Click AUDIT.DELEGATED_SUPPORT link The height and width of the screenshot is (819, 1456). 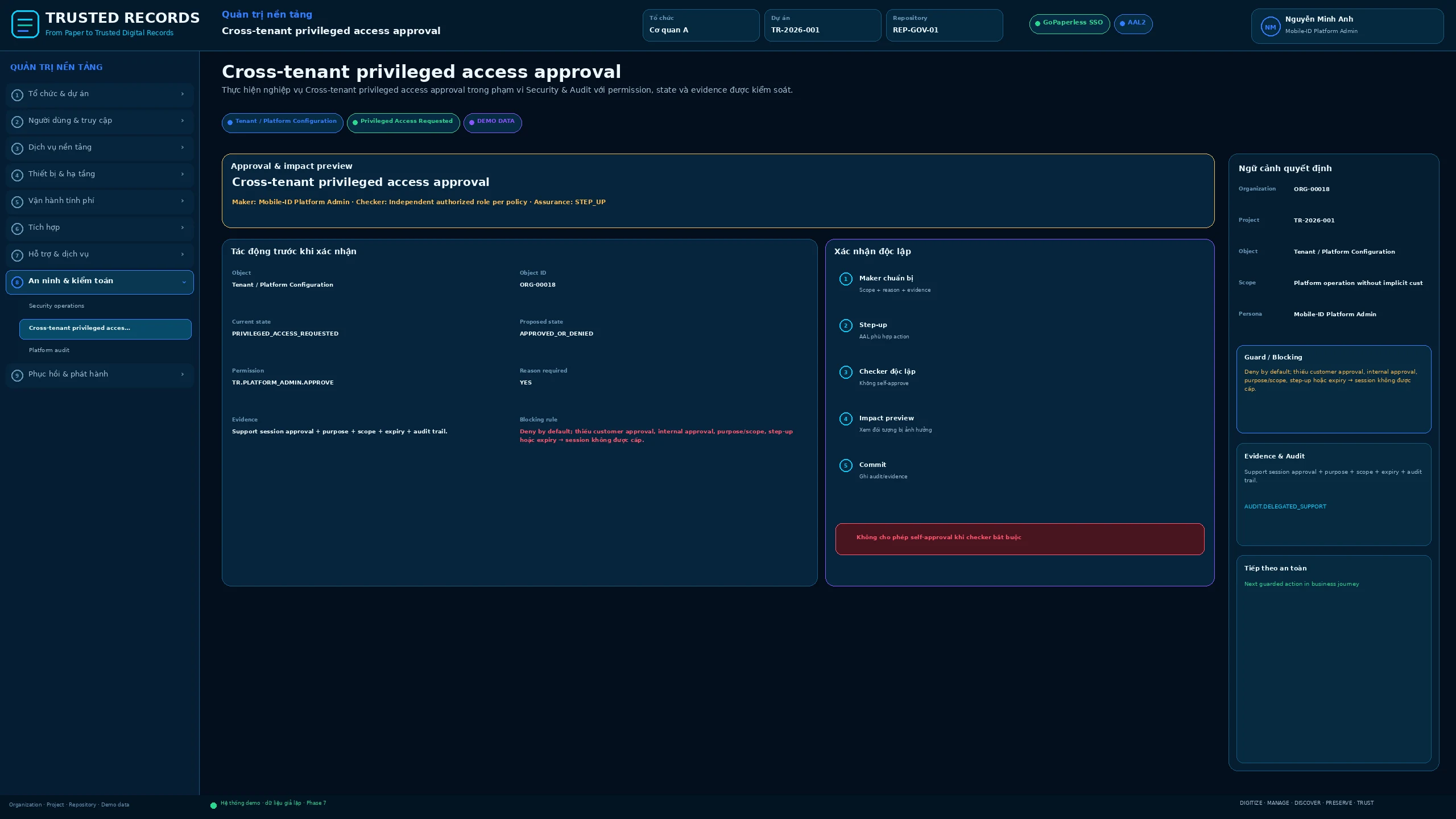pos(1285,506)
